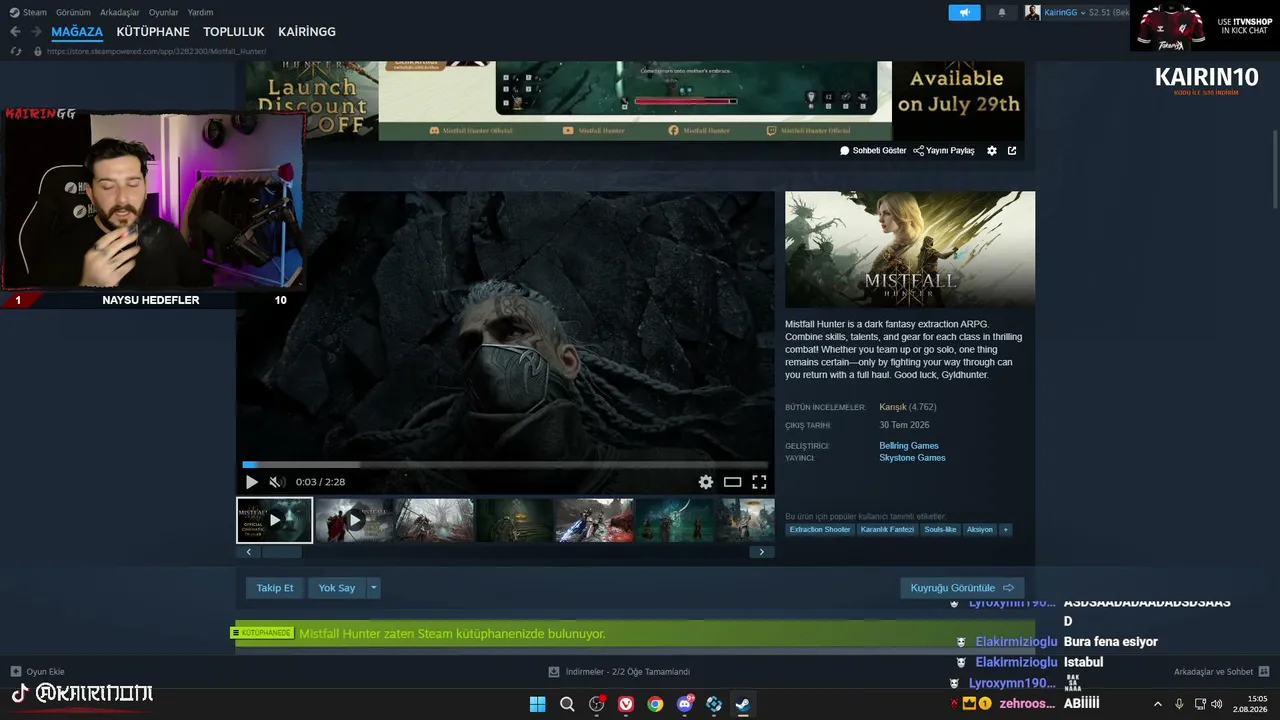Image resolution: width=1280 pixels, height=720 pixels.
Task: Click Sohbeti Göster
Action: coord(873,151)
